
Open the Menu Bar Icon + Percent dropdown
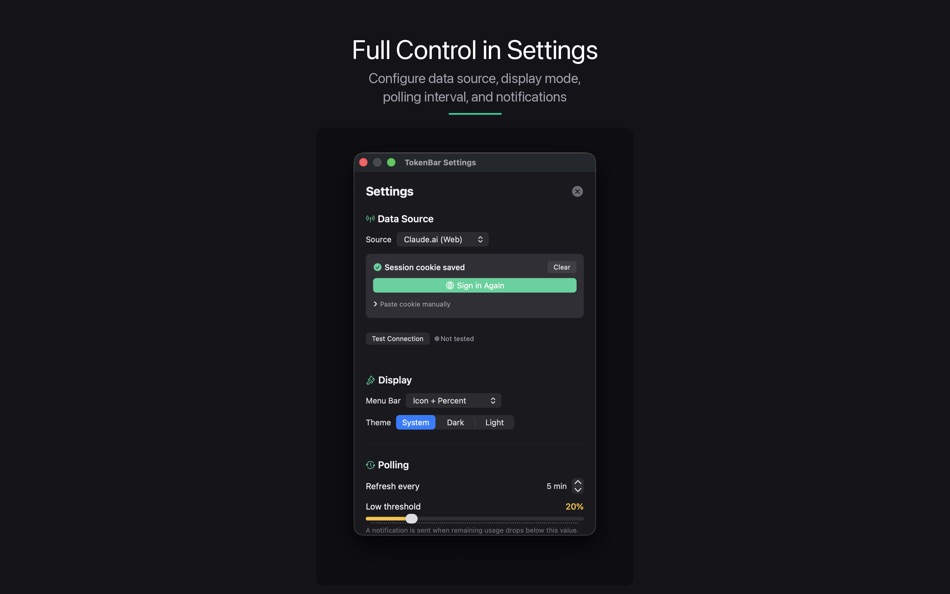pyautogui.click(x=454, y=401)
